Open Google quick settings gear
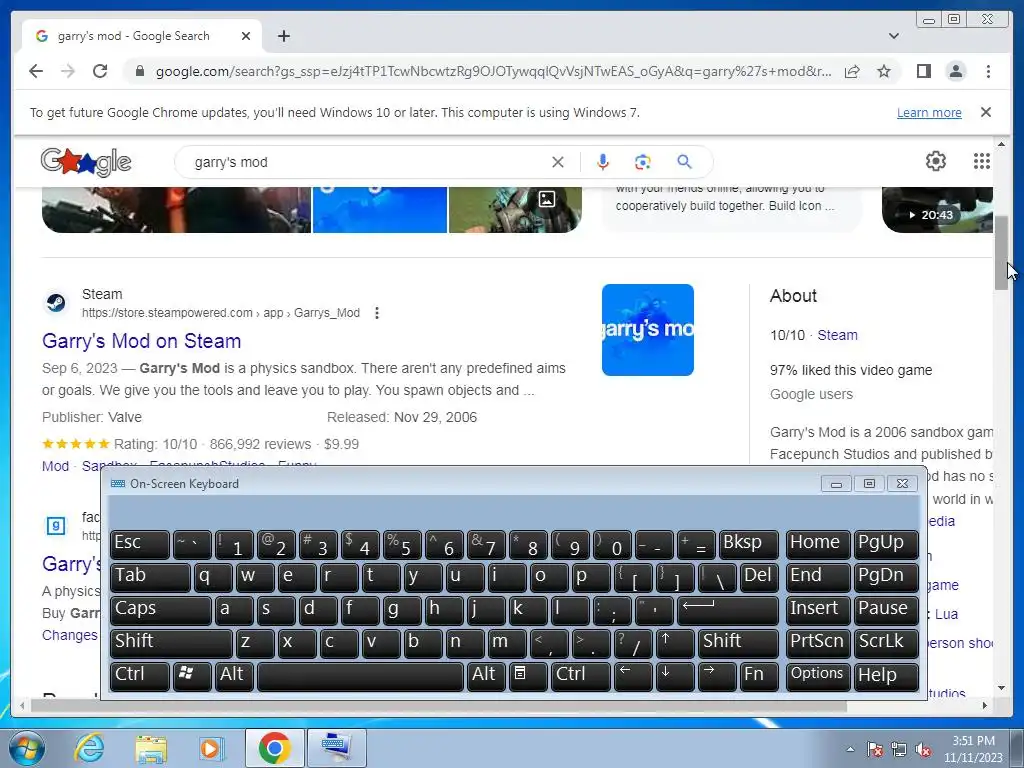 [x=935, y=161]
